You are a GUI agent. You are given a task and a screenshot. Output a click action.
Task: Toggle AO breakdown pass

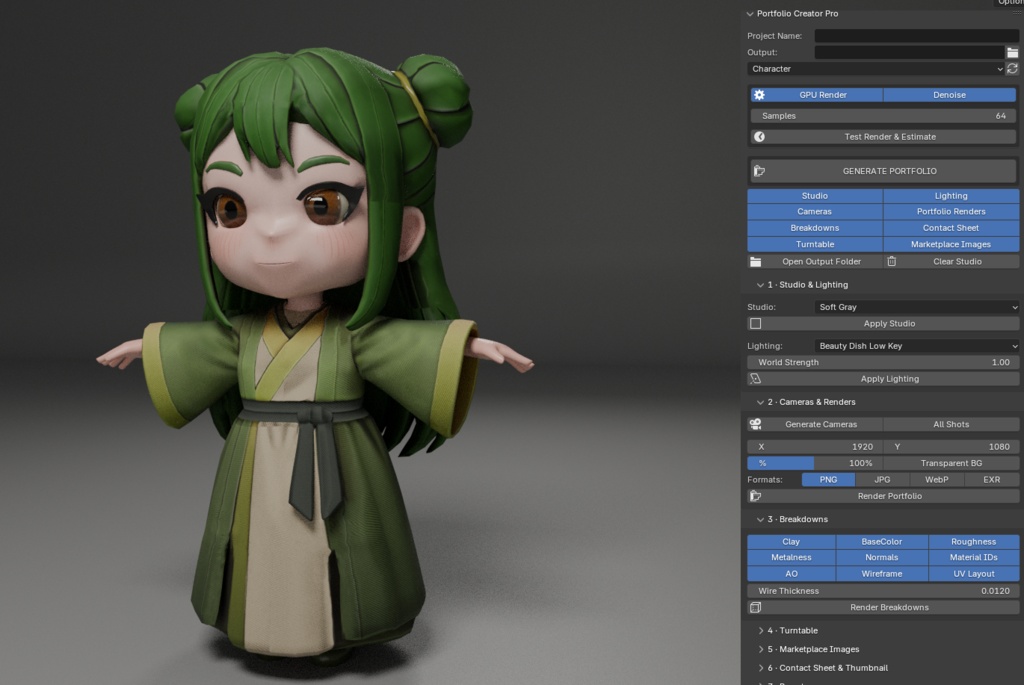pos(791,574)
